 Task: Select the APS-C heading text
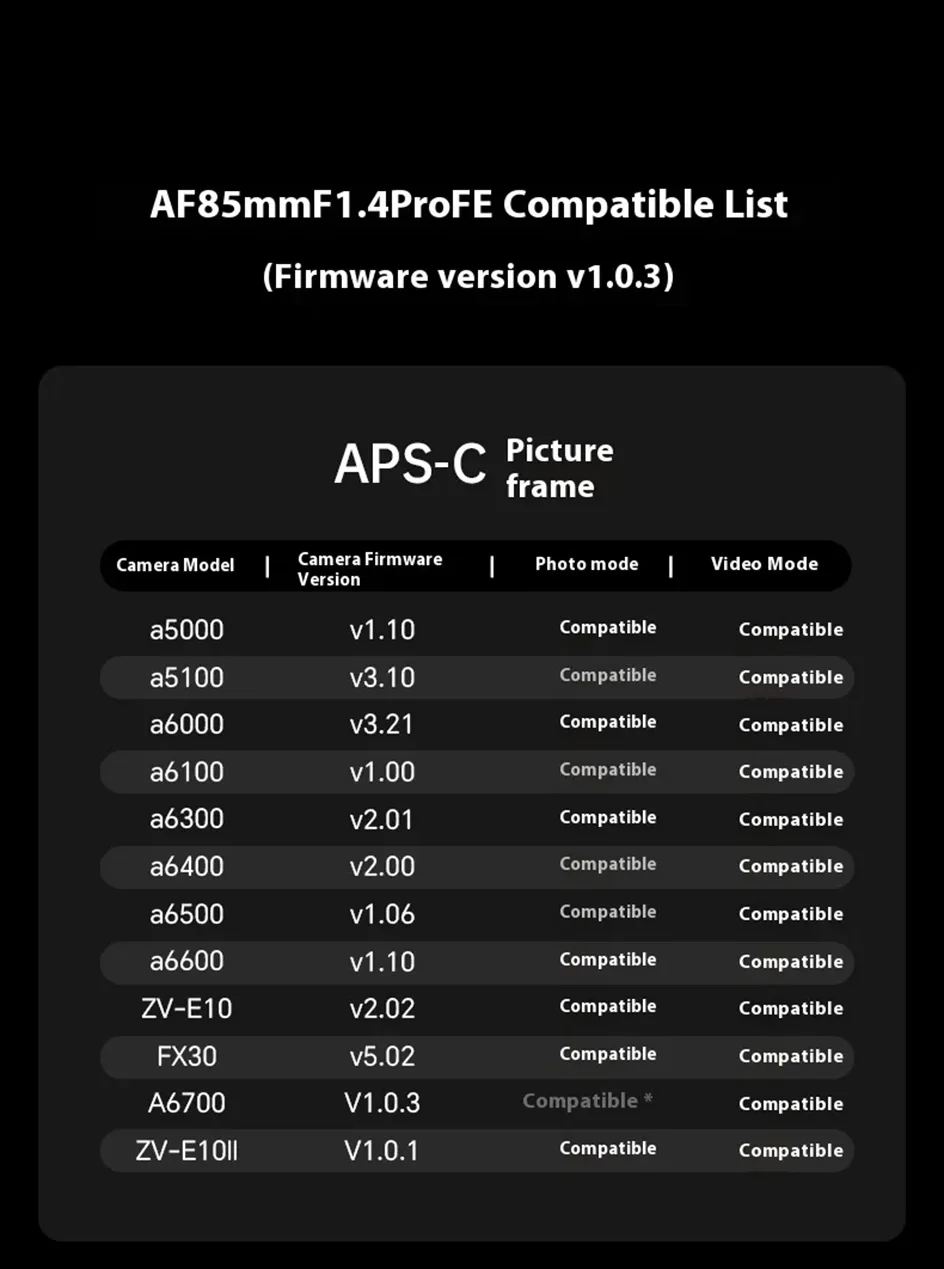pos(410,464)
